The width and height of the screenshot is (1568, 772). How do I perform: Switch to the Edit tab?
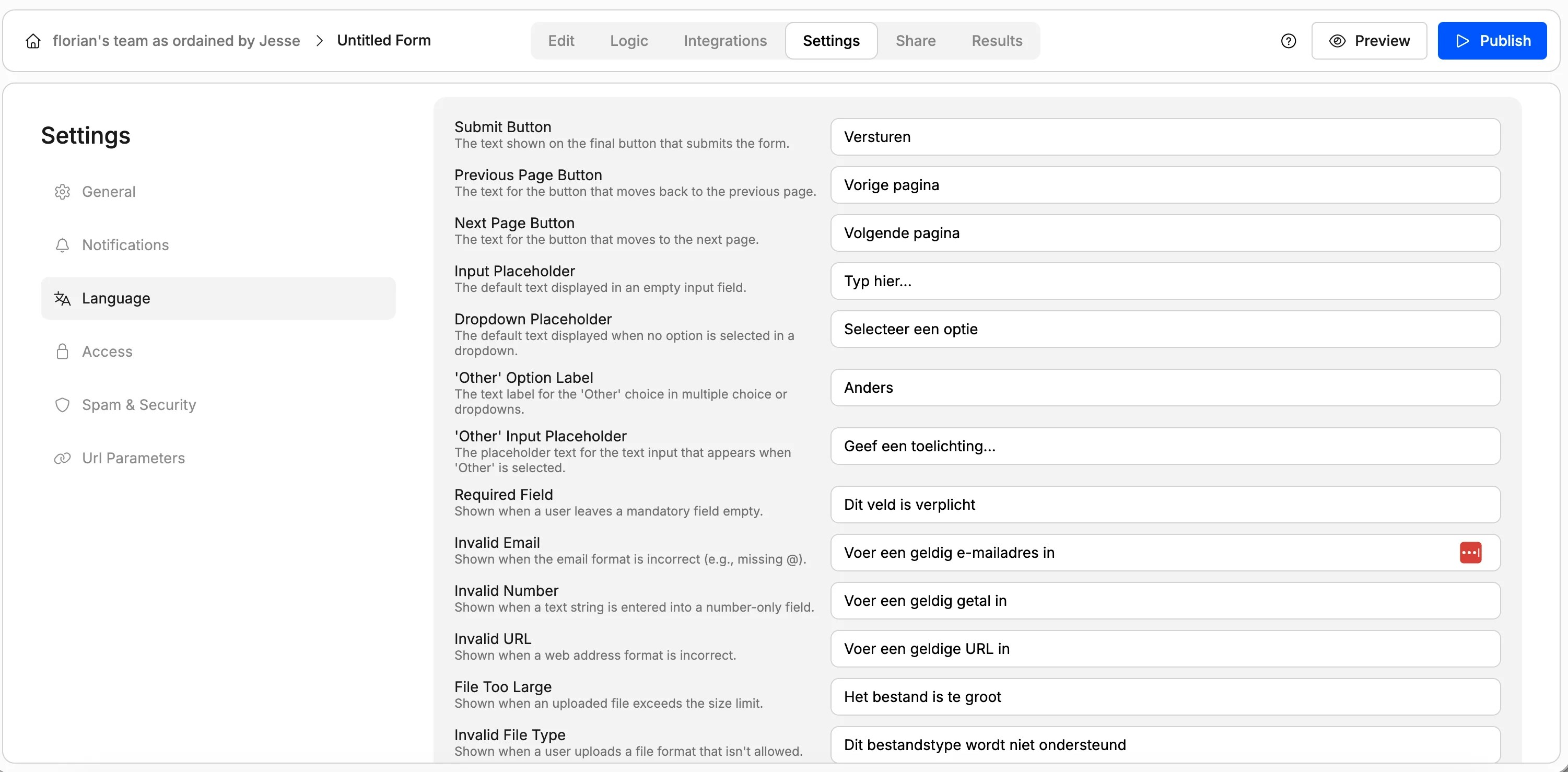[x=560, y=40]
